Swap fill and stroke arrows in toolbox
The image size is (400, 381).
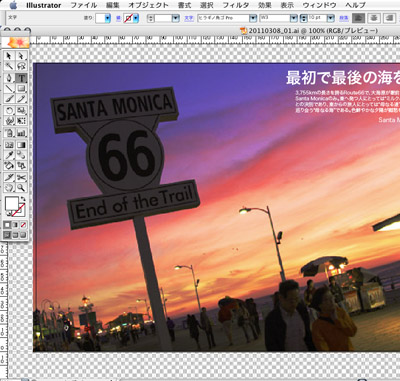tap(23, 199)
